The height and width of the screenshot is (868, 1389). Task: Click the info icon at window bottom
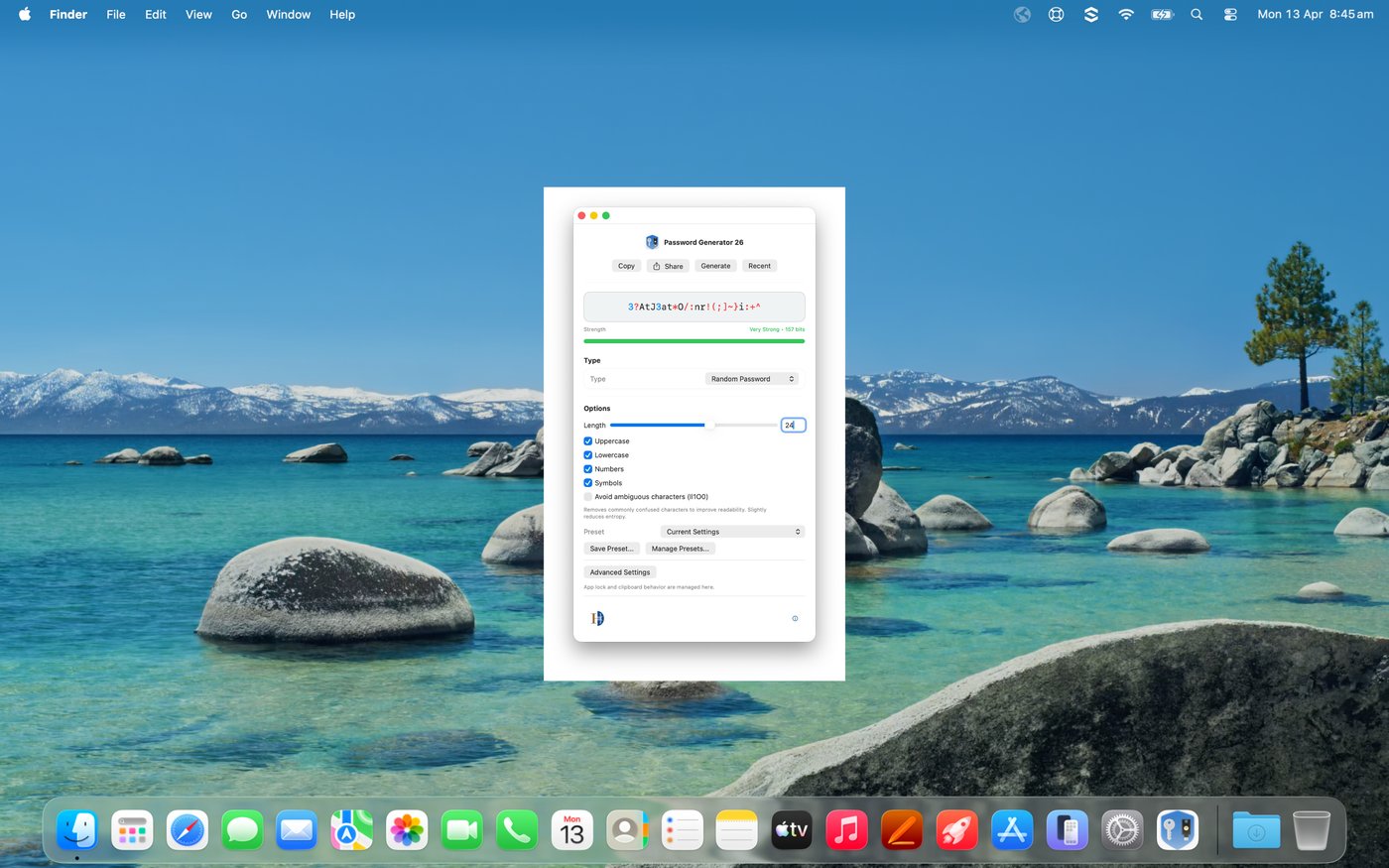coord(795,618)
